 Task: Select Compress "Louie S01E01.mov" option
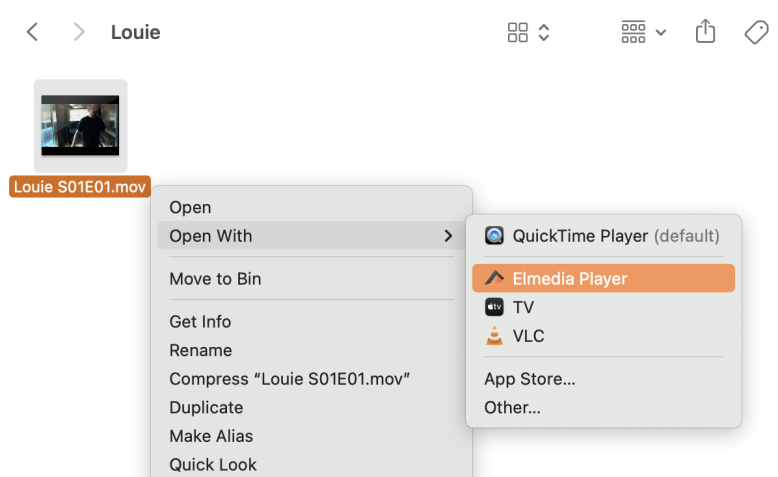point(290,379)
